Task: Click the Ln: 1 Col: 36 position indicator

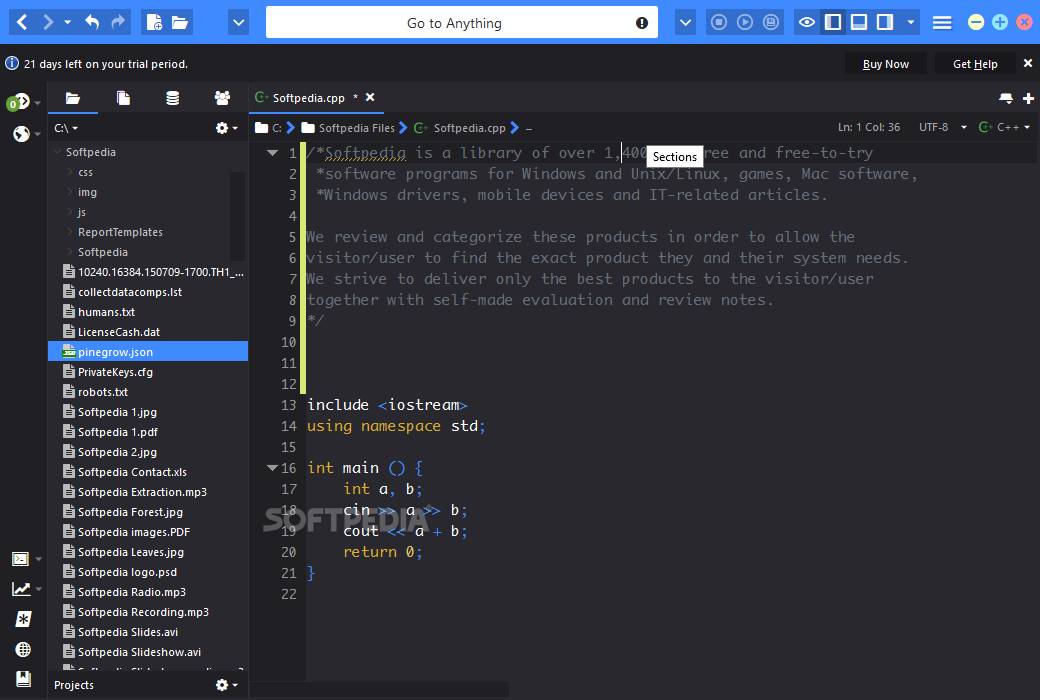Action: pyautogui.click(x=869, y=127)
